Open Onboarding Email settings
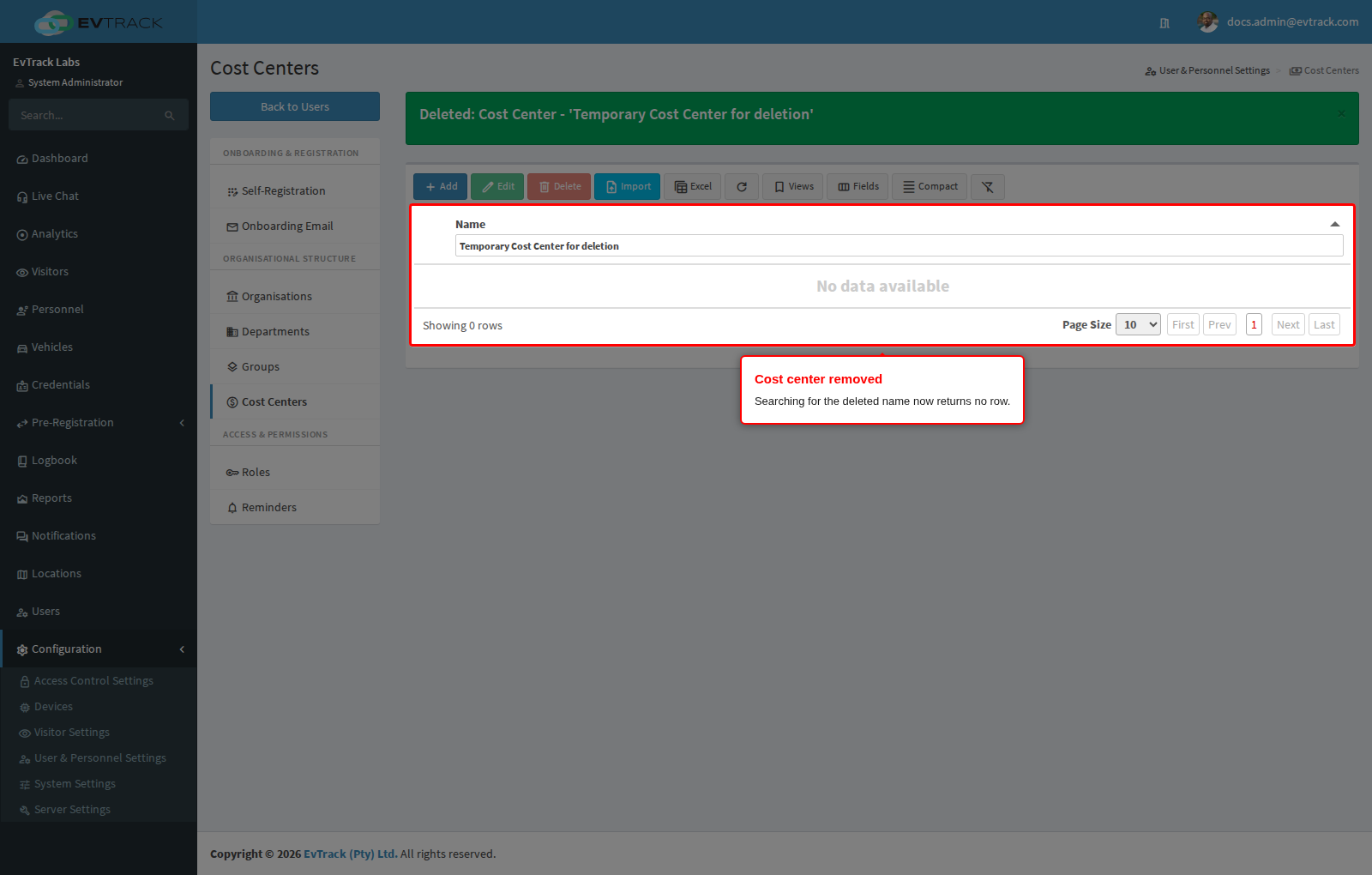The height and width of the screenshot is (875, 1372). (295, 226)
